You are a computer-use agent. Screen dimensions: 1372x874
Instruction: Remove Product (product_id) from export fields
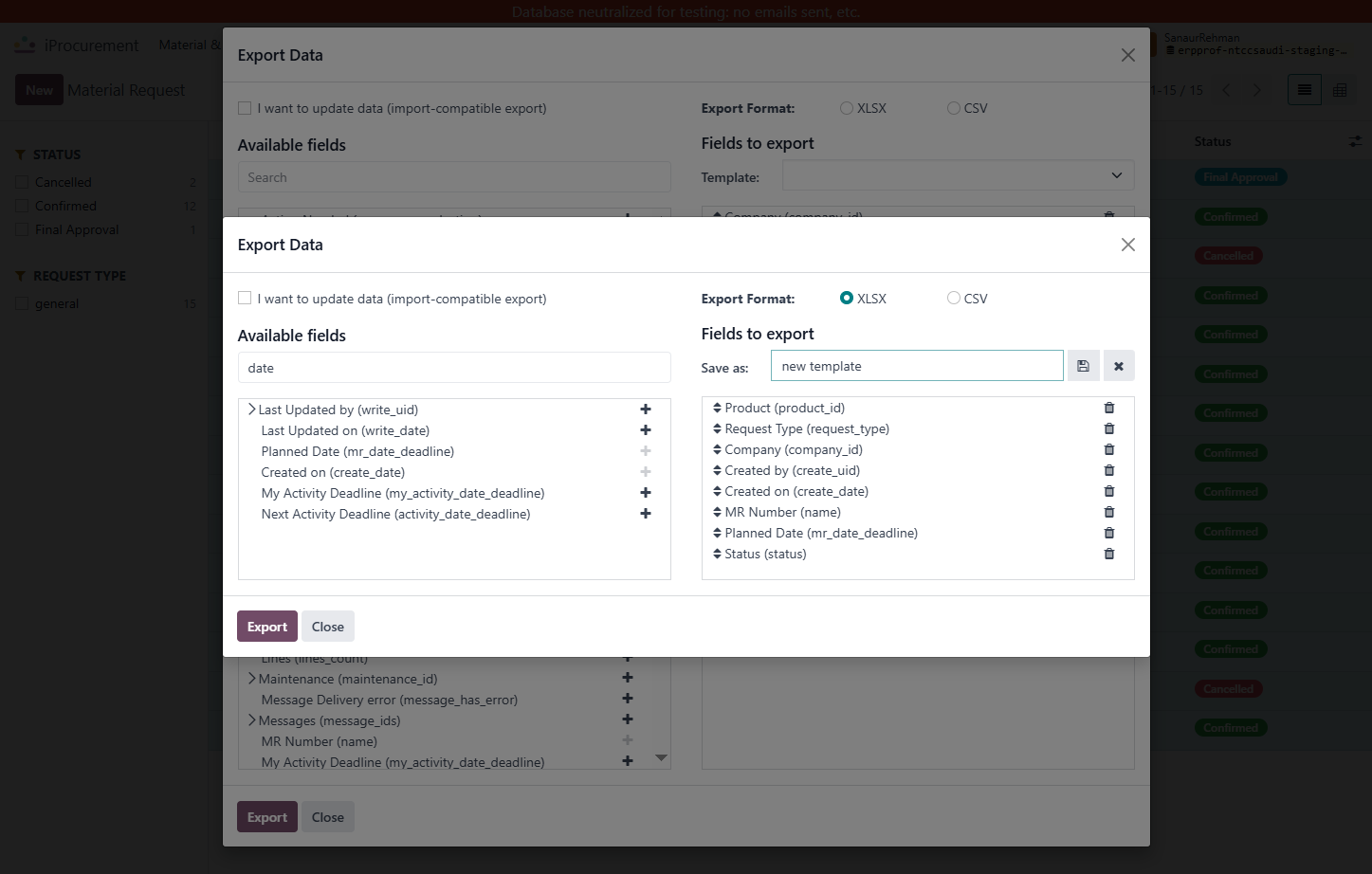coord(1109,408)
